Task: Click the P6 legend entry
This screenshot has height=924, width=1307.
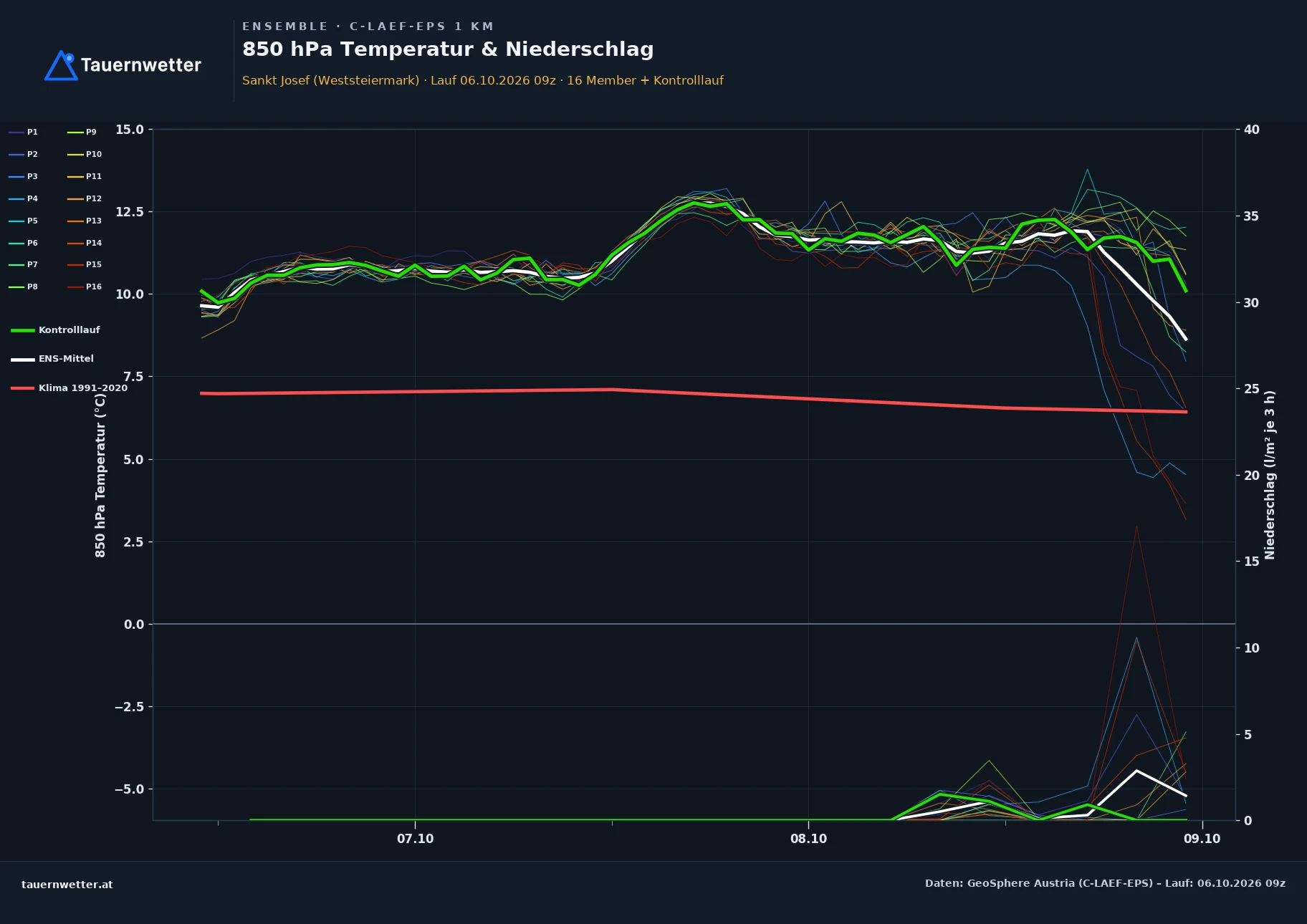Action: point(24,243)
